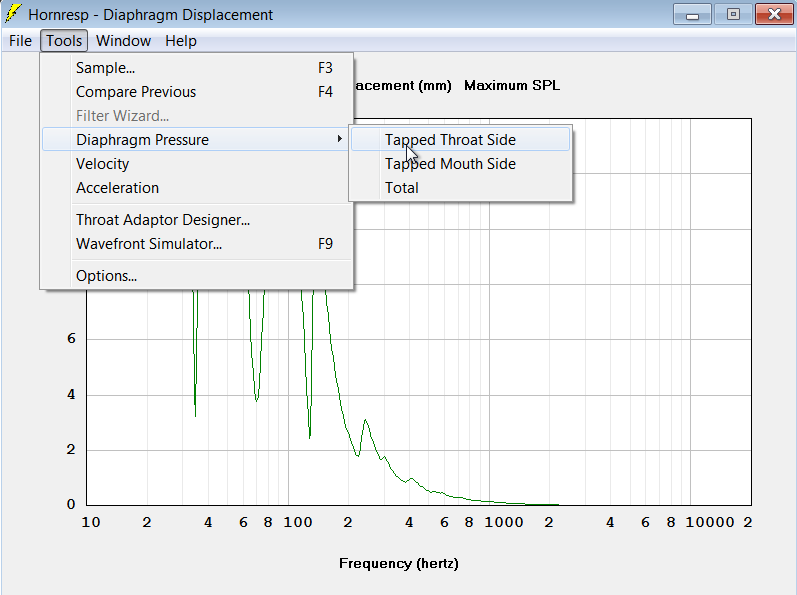Click the Maximum SPL label
Viewport: 797px width, 595px height.
tap(512, 85)
